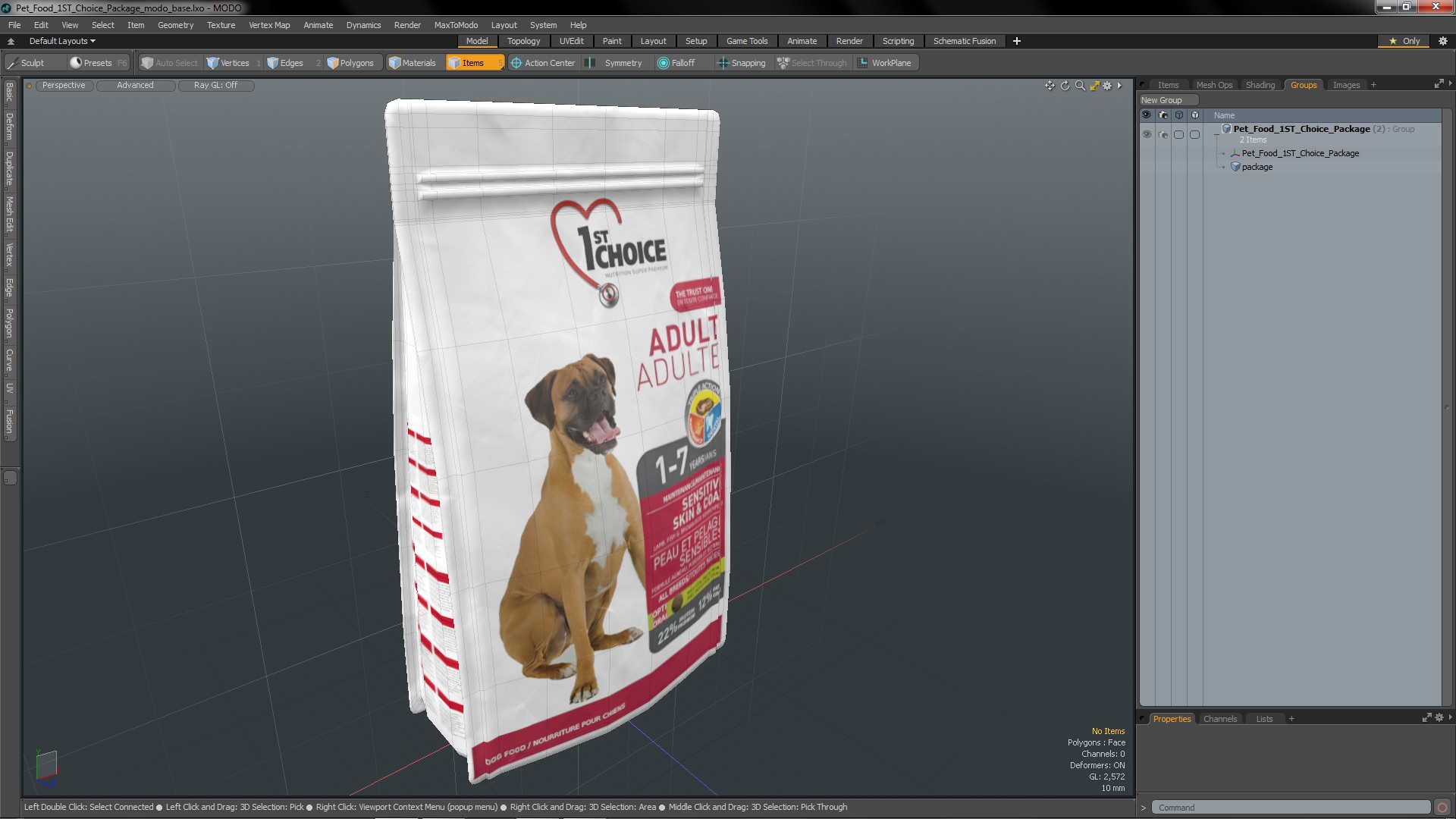The width and height of the screenshot is (1456, 819).
Task: Open the Presets browser
Action: click(x=98, y=63)
